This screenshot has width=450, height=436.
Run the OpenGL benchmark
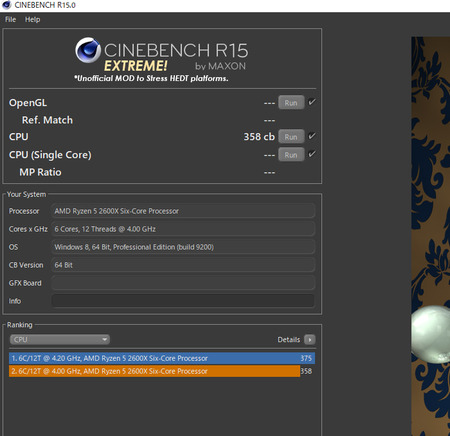tap(291, 103)
